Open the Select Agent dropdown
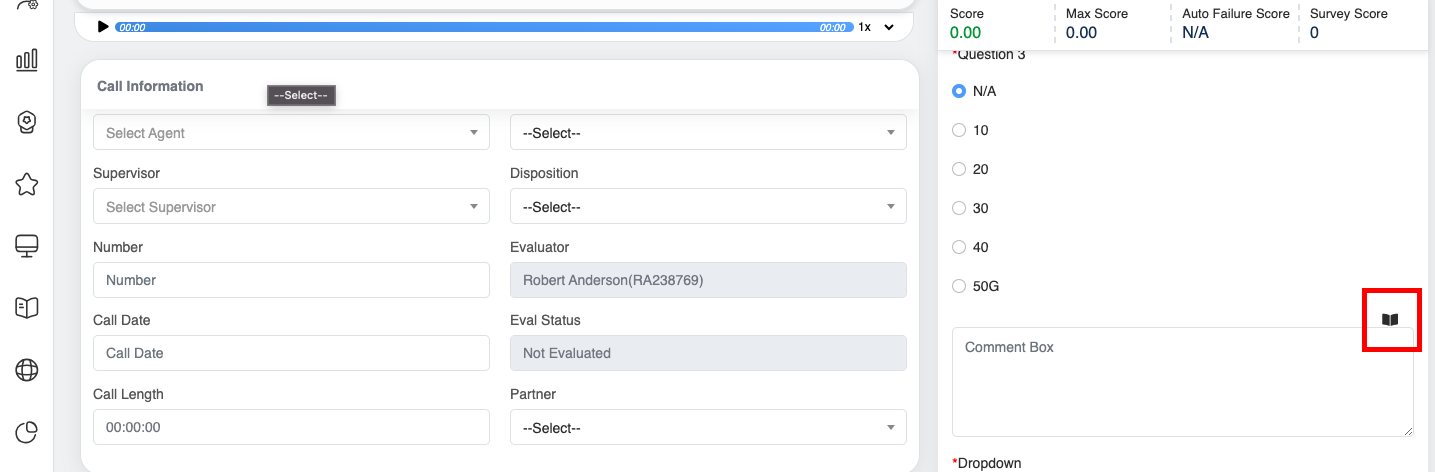Screen dimensions: 1435x472 point(291,133)
